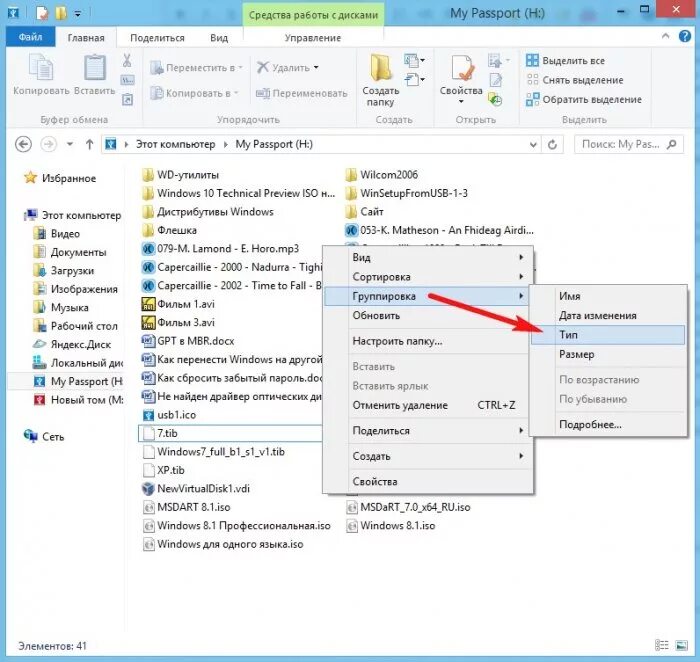This screenshot has height=662, width=700.
Task: Select the 079-M. Lamond mp3 file icon
Action: click(x=148, y=249)
